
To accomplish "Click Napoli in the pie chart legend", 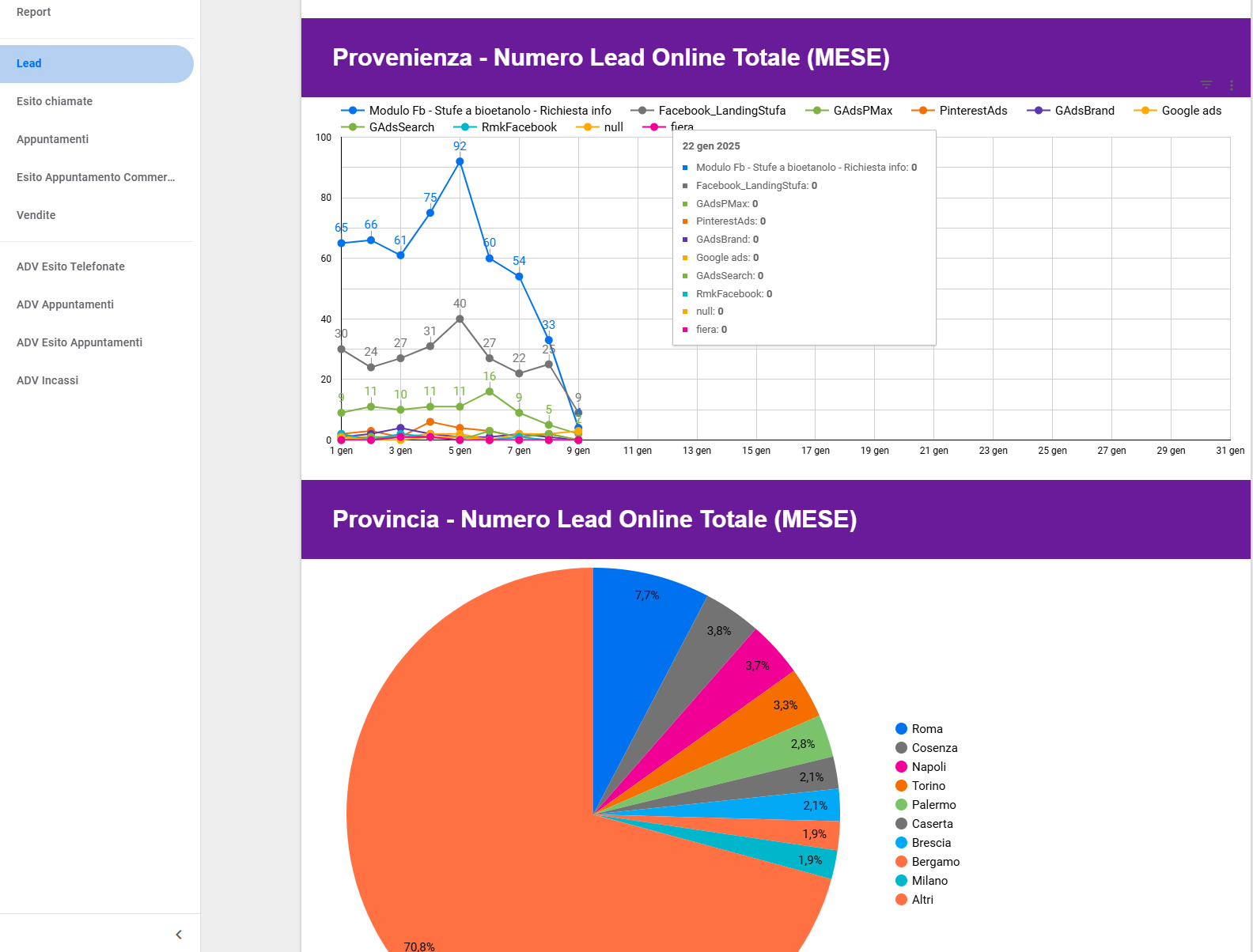I will pyautogui.click(x=921, y=767).
